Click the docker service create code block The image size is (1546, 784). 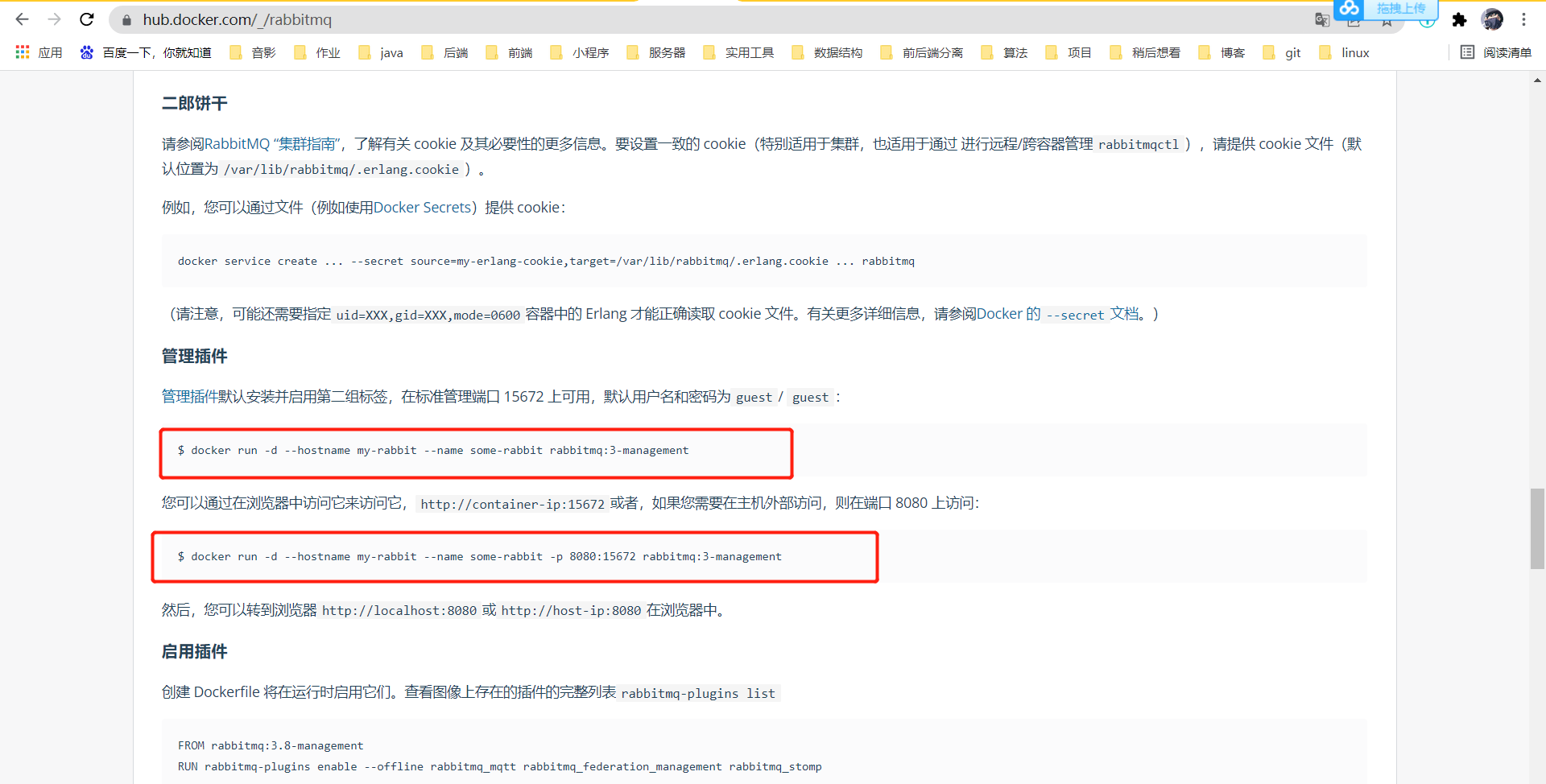(764, 261)
